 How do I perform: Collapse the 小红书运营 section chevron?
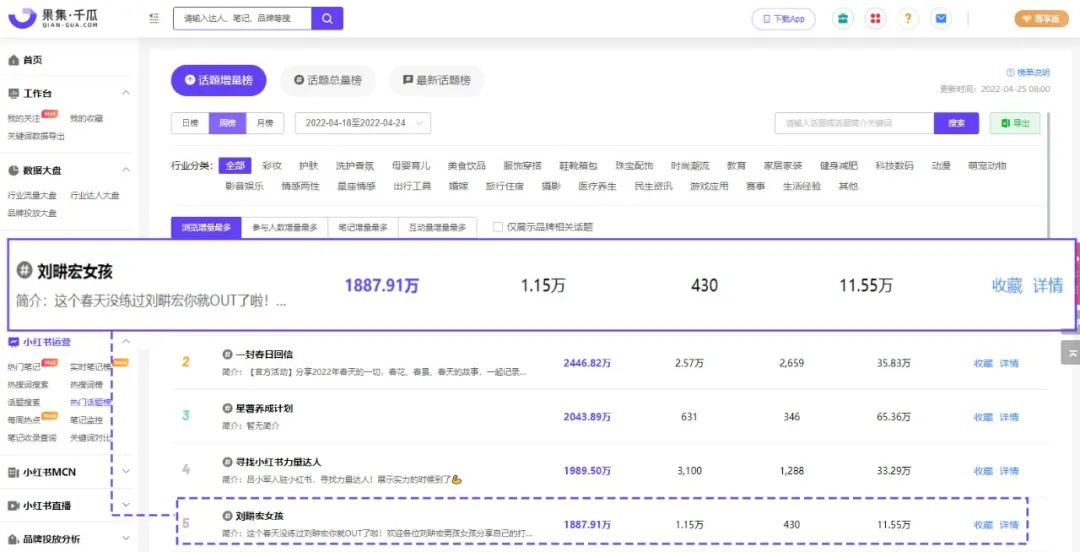[x=126, y=341]
